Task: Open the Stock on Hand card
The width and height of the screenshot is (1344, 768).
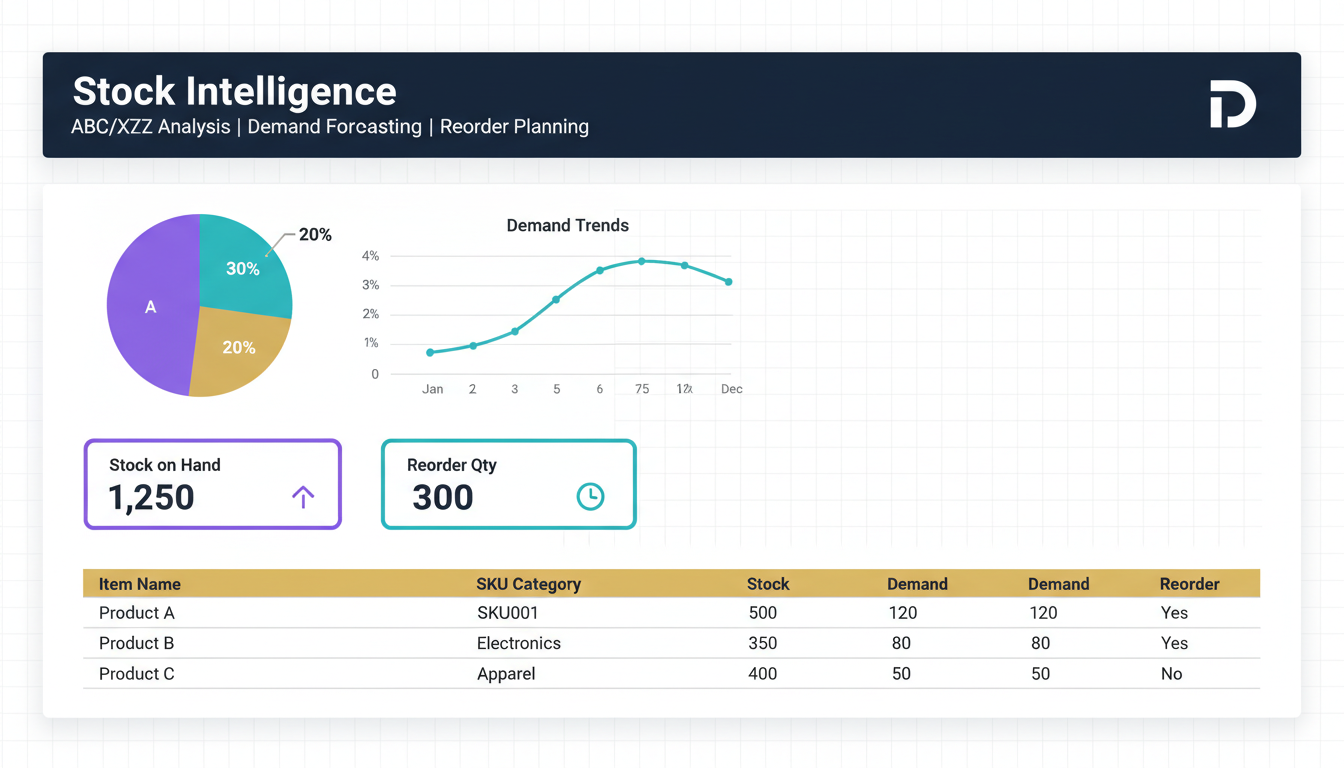Action: tap(212, 484)
